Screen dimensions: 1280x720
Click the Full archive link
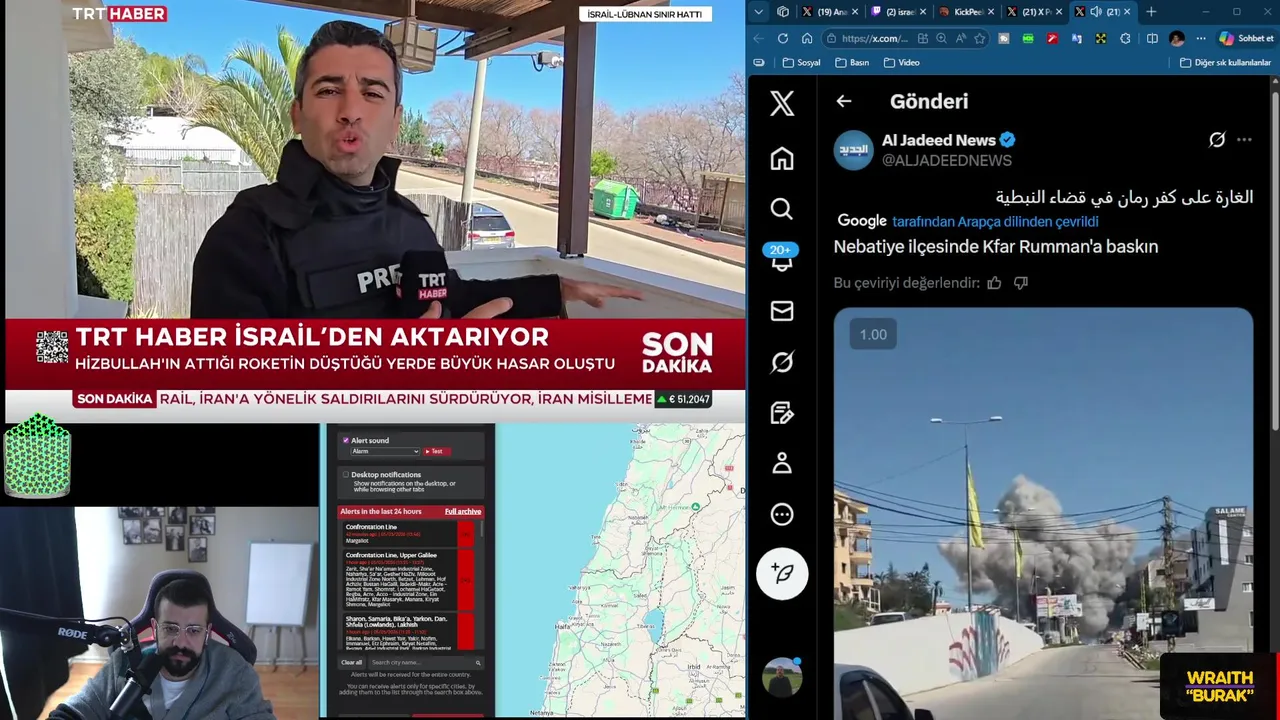click(x=463, y=511)
